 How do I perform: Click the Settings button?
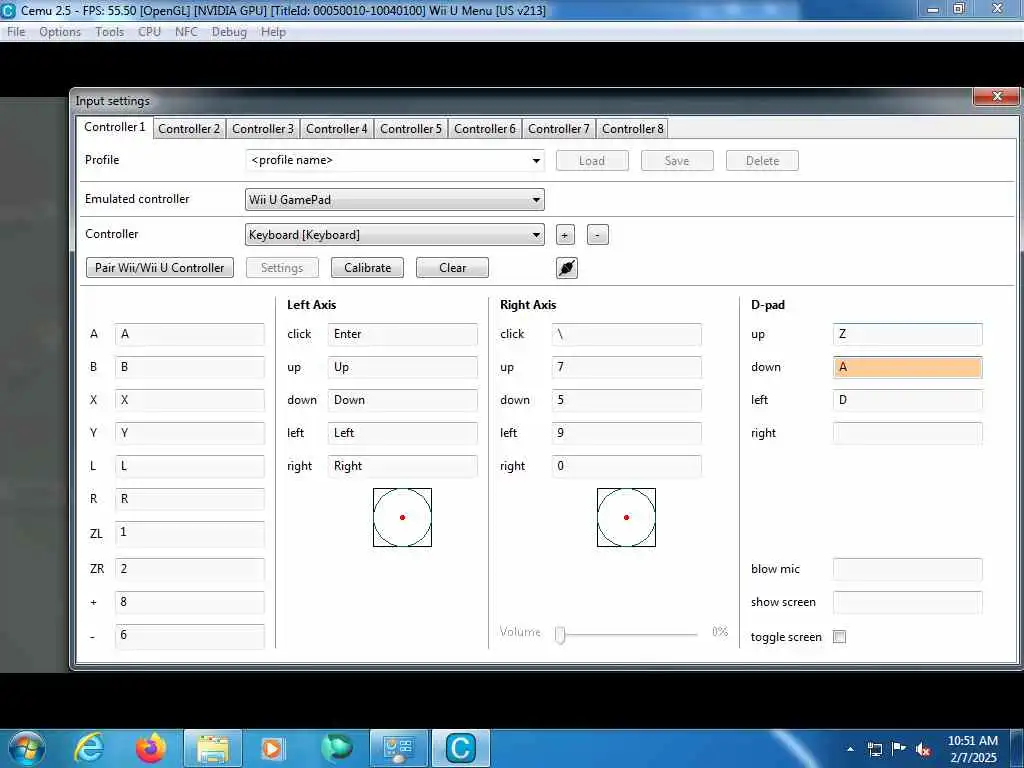282,268
